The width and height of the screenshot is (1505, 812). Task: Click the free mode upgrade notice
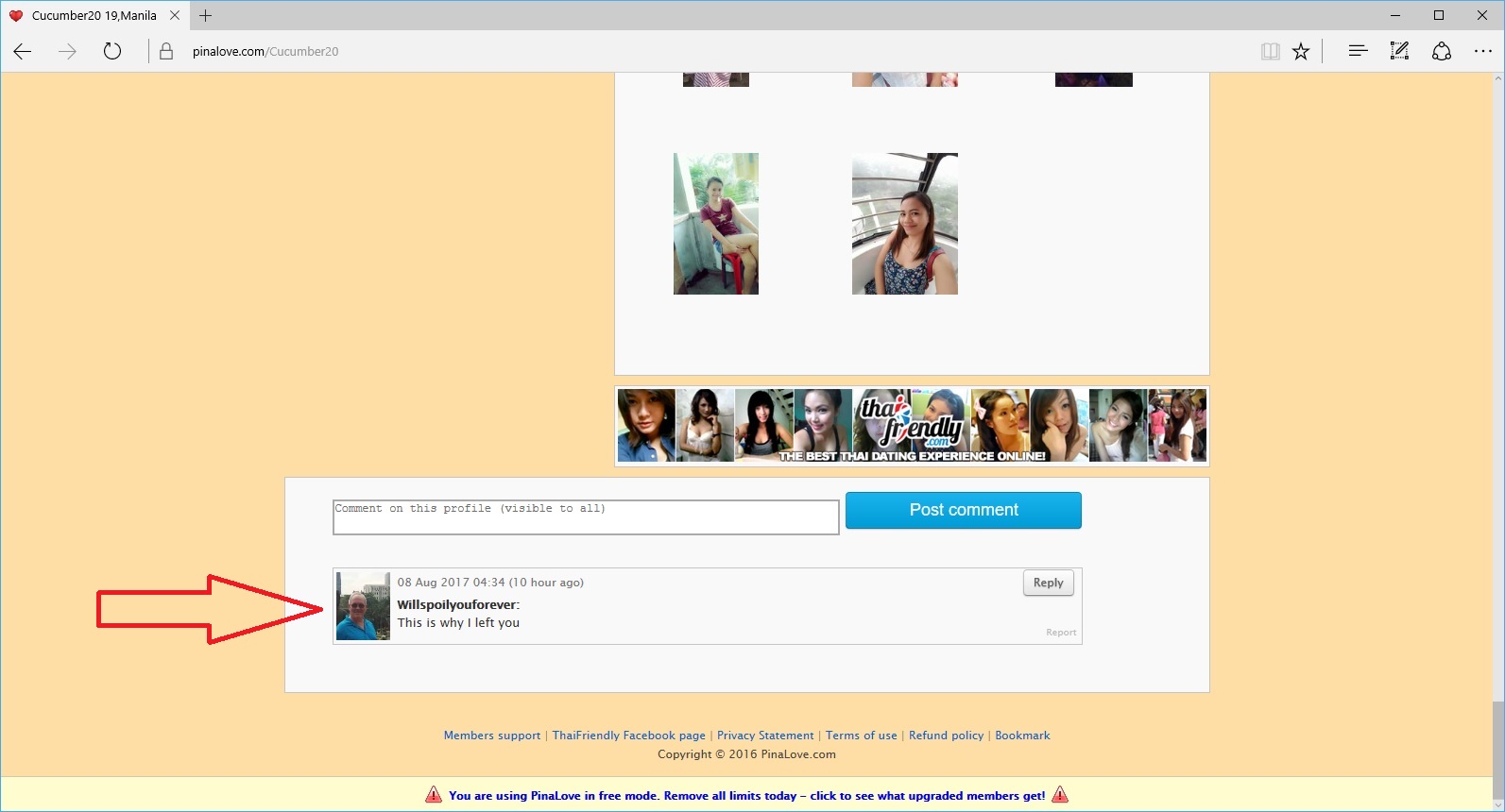(x=746, y=796)
